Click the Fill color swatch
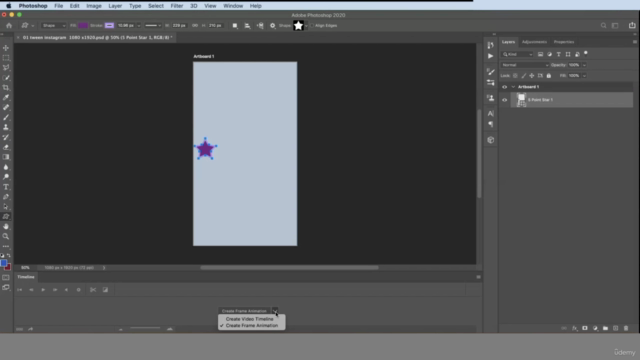Image resolution: width=640 pixels, height=360 pixels. click(83, 25)
